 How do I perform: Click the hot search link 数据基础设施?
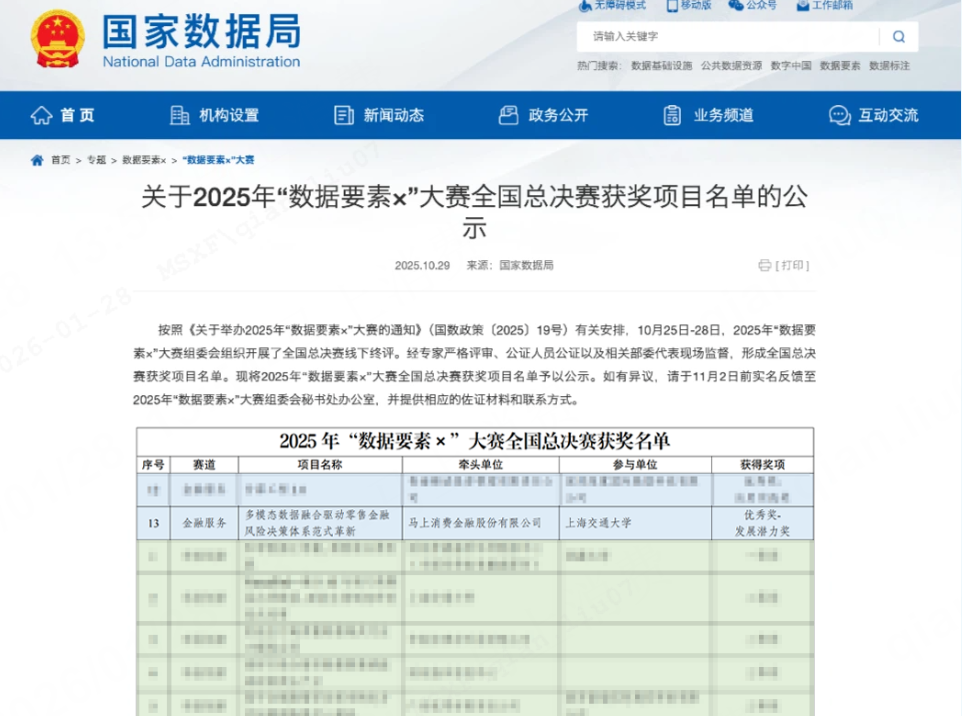661,66
